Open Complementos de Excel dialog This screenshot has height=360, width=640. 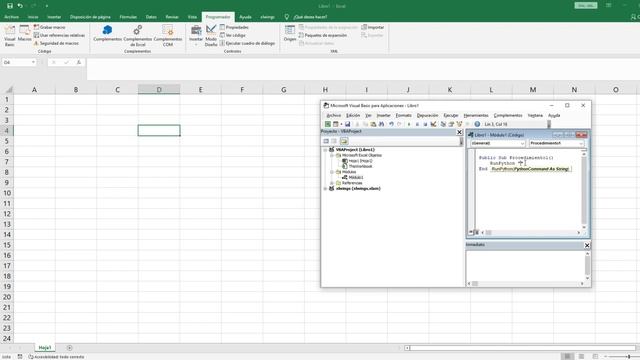point(138,36)
